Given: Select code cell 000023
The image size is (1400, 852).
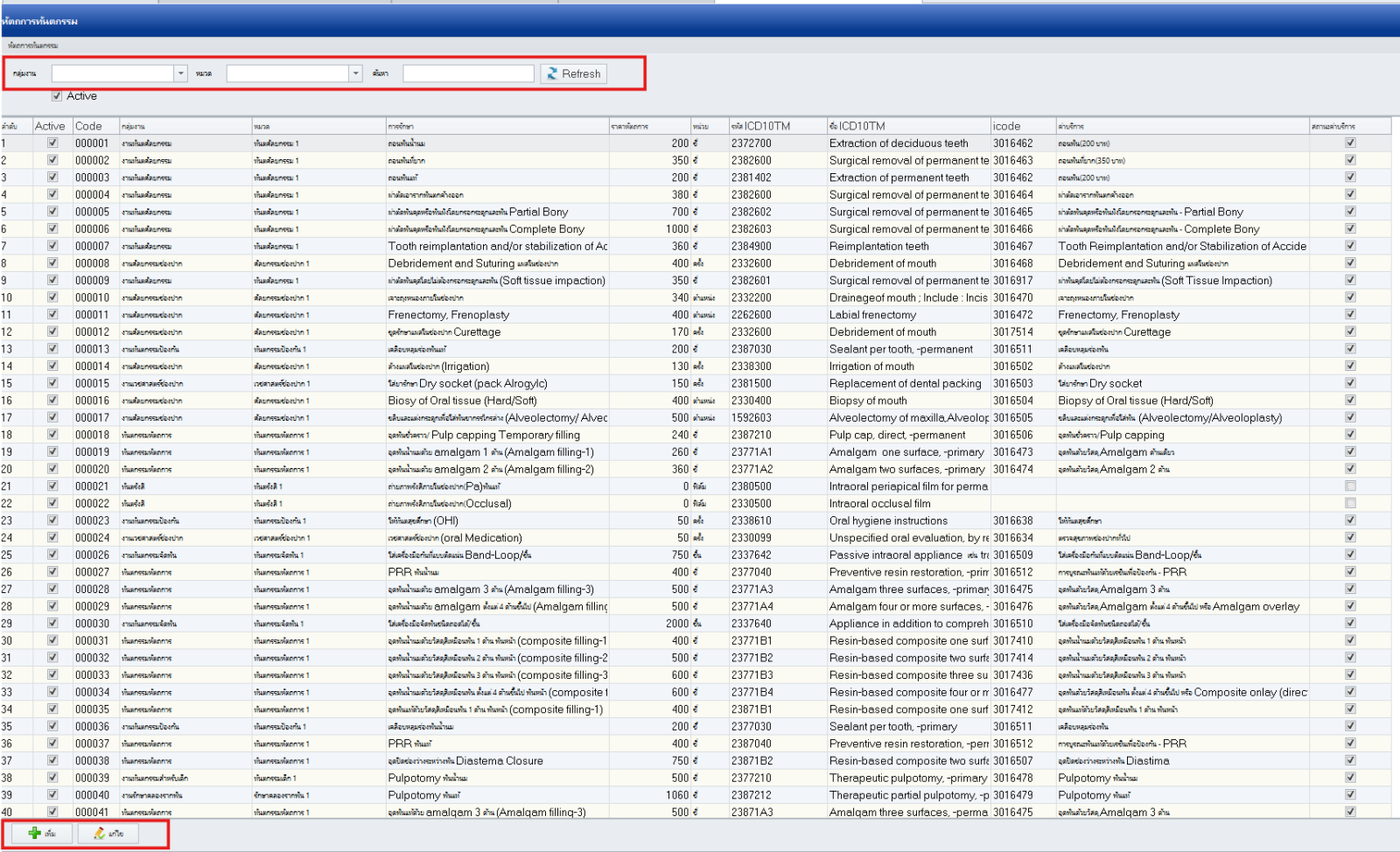Looking at the screenshot, I should point(94,520).
